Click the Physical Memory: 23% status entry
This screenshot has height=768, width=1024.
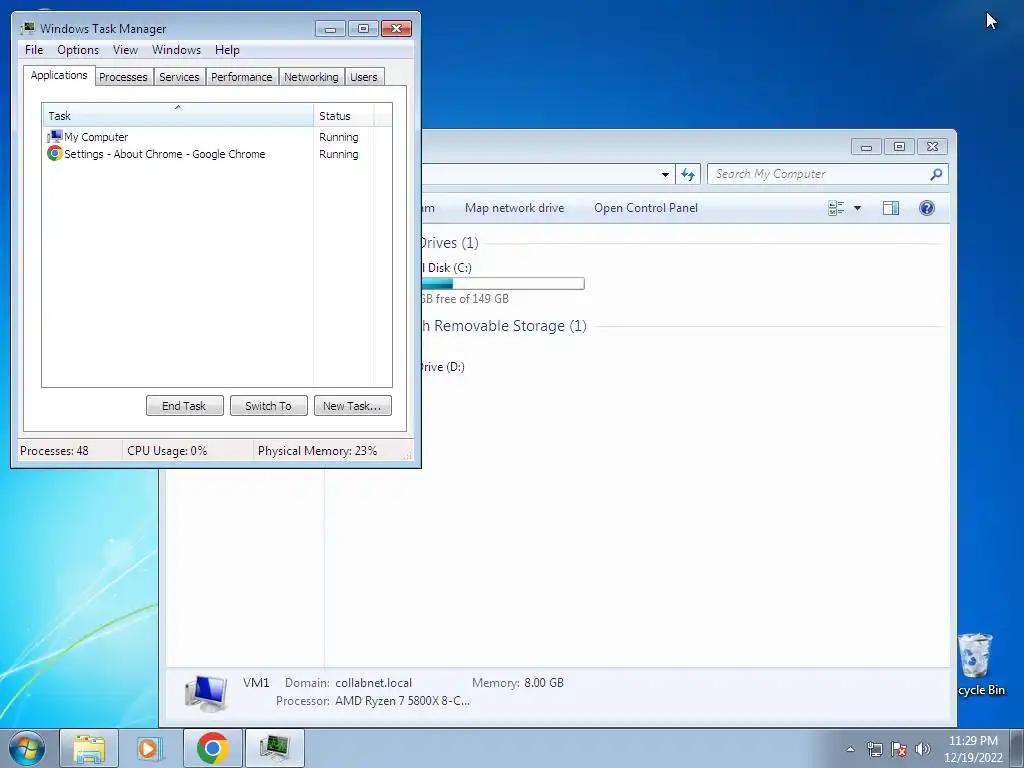pyautogui.click(x=317, y=451)
